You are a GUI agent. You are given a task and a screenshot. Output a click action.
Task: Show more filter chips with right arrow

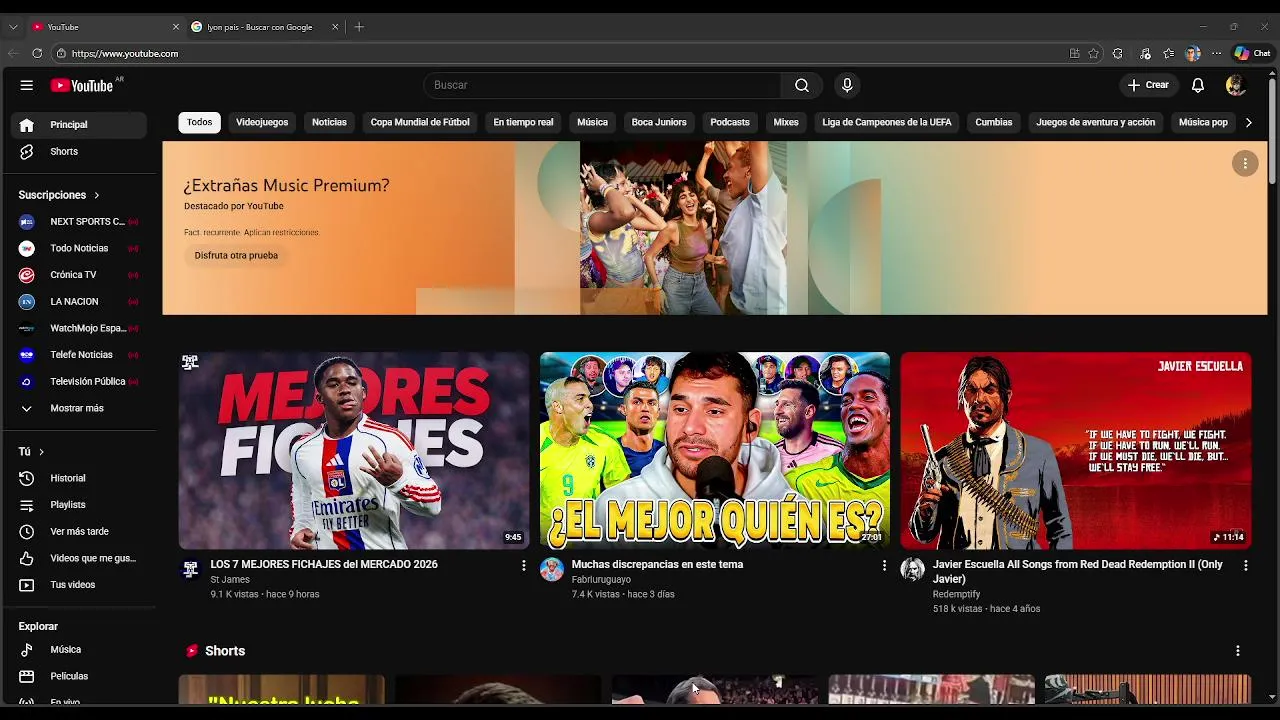tap(1248, 122)
